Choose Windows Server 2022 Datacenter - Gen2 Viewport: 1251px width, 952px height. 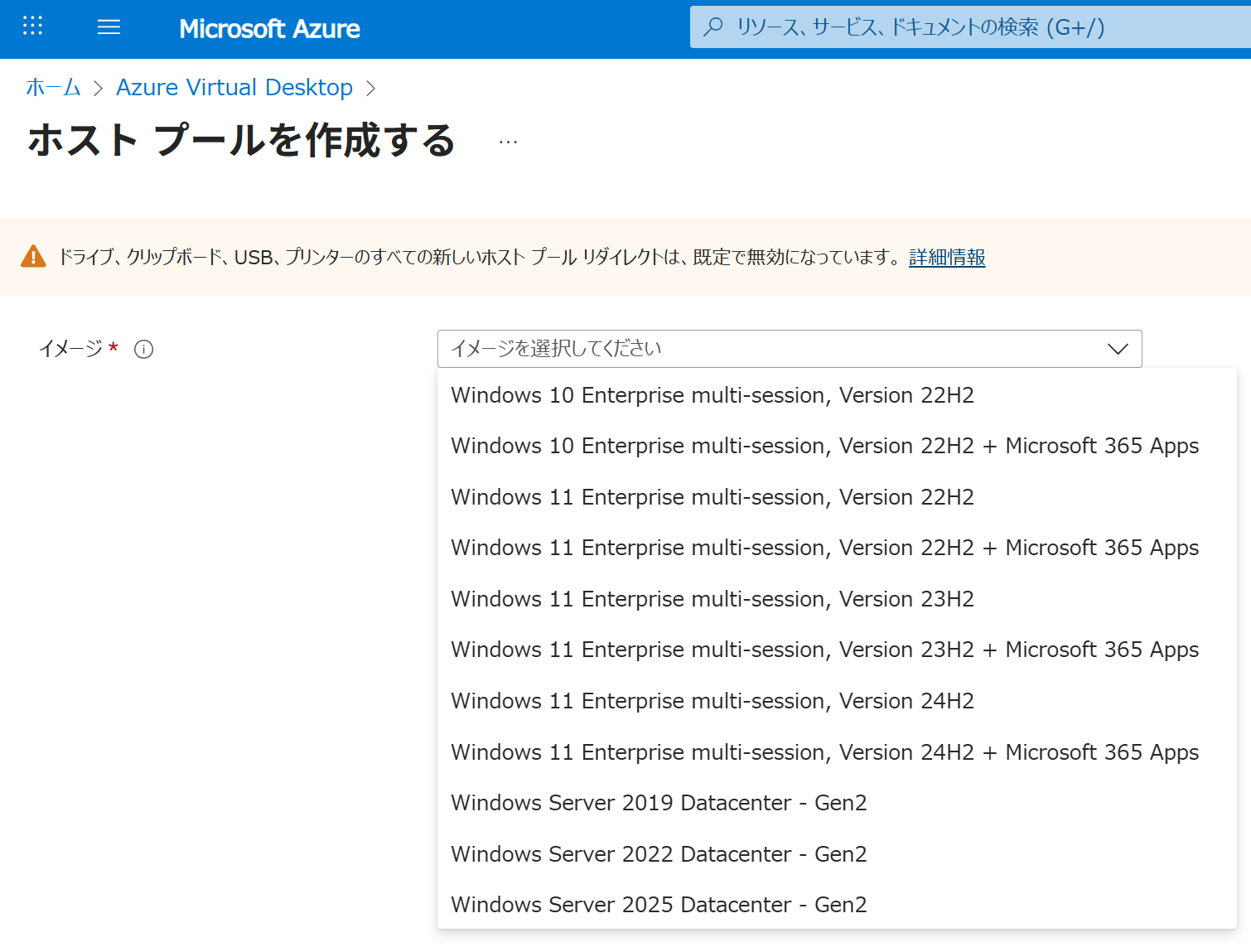(837, 854)
